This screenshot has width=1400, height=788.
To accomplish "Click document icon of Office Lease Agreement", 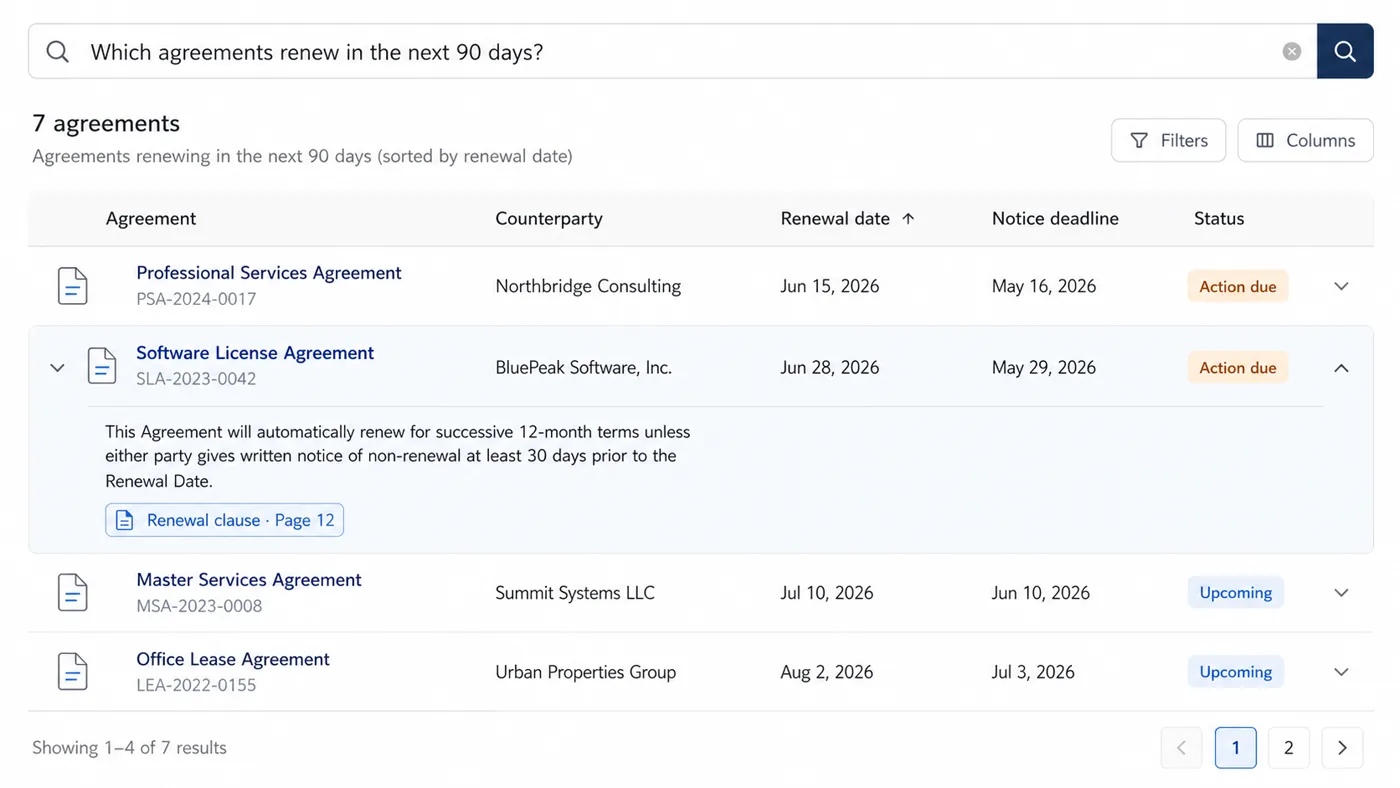I will point(72,672).
